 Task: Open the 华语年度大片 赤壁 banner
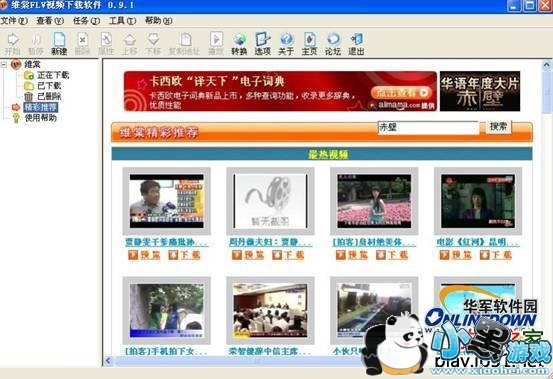[x=480, y=91]
